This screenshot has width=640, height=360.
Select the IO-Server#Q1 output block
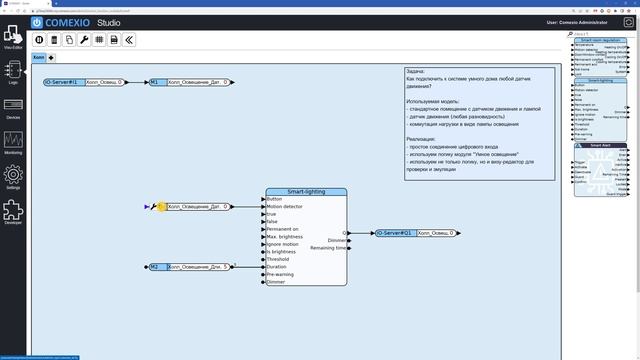pyautogui.click(x=416, y=233)
